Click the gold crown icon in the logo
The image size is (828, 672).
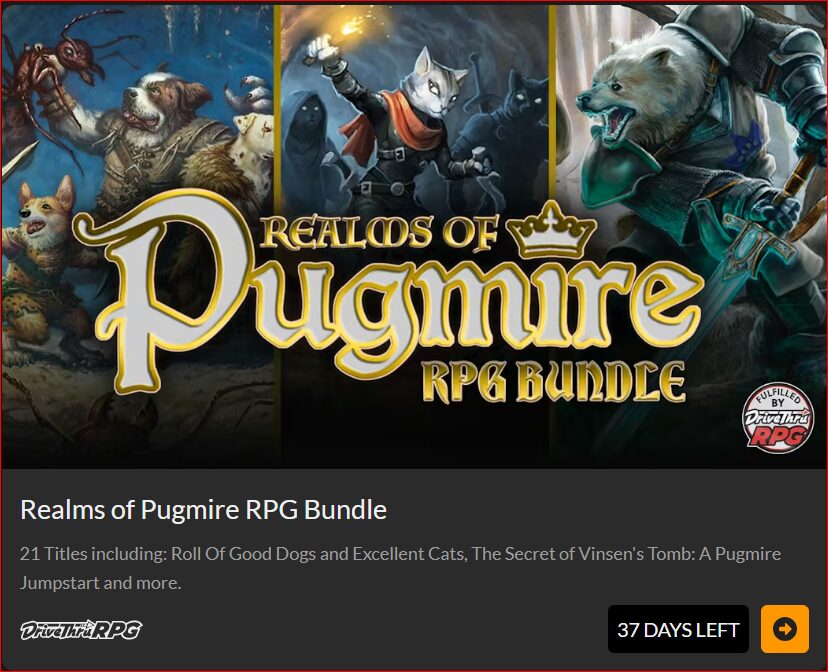[551, 230]
